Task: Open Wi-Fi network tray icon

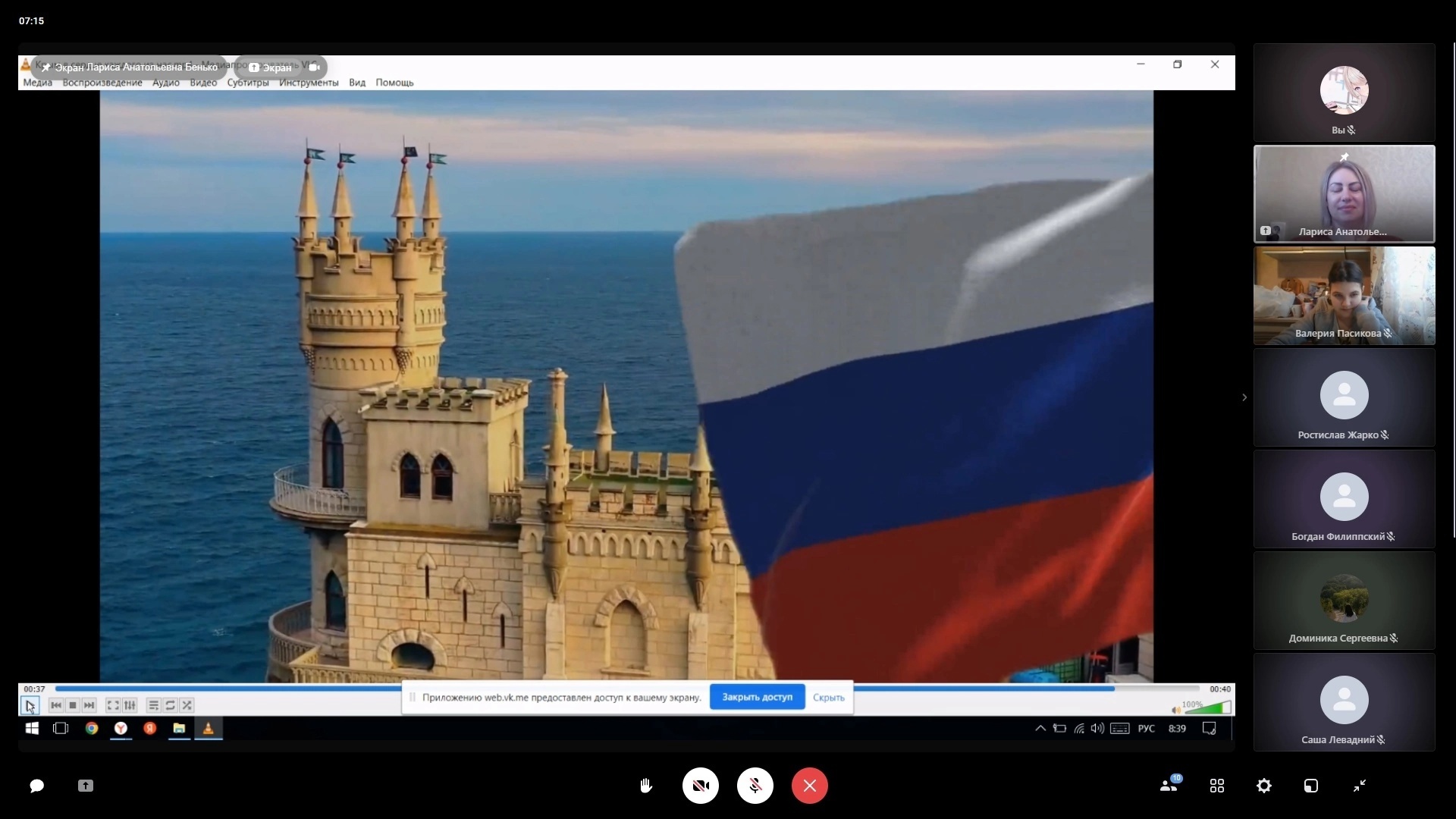Action: point(1079,728)
